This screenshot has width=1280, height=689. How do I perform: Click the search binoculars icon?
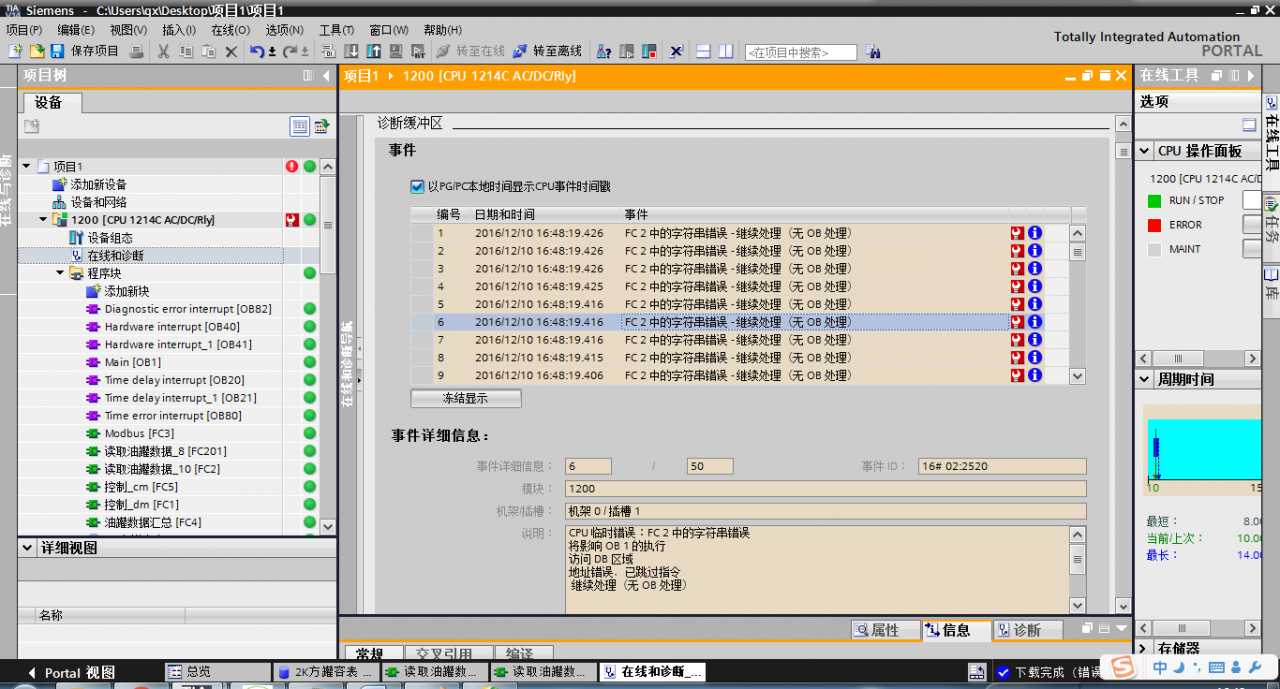(872, 51)
